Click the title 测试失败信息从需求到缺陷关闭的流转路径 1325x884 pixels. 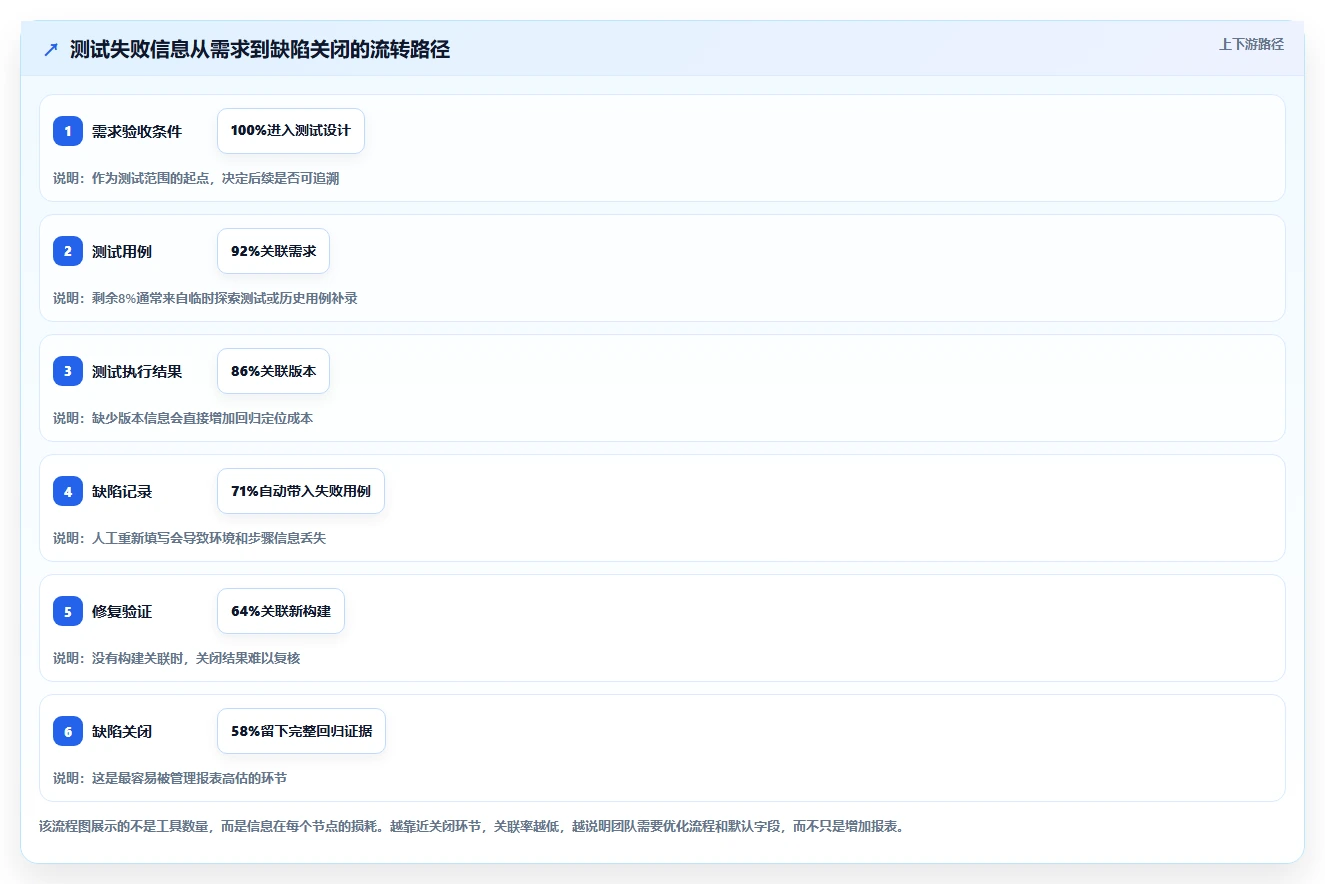[260, 50]
